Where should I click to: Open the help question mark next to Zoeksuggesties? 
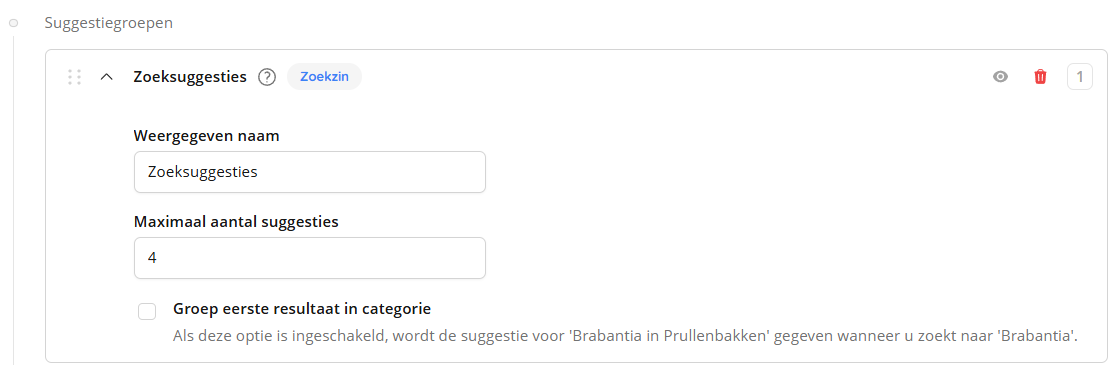pyautogui.click(x=266, y=77)
